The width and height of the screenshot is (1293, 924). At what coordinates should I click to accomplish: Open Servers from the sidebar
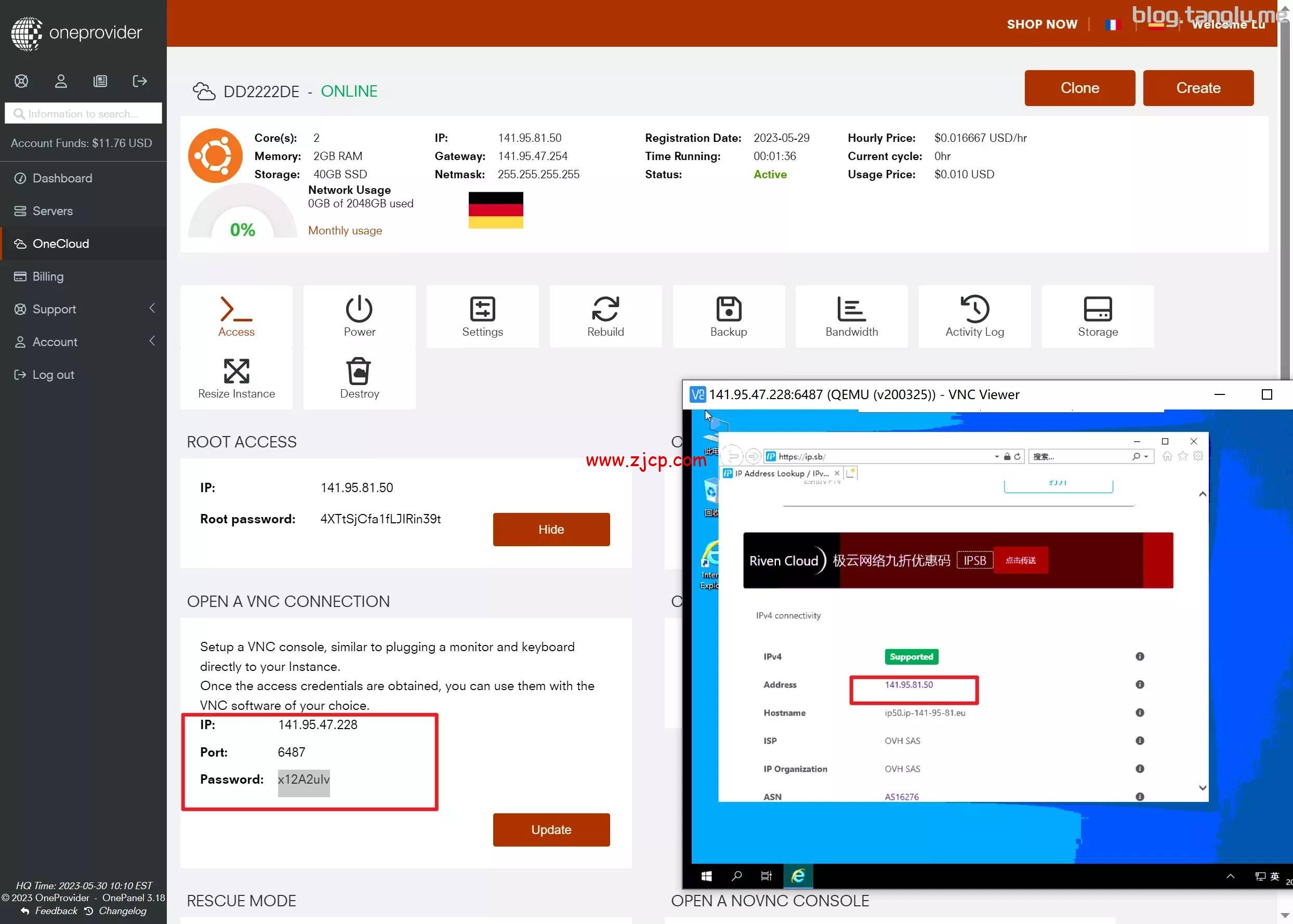pos(52,211)
